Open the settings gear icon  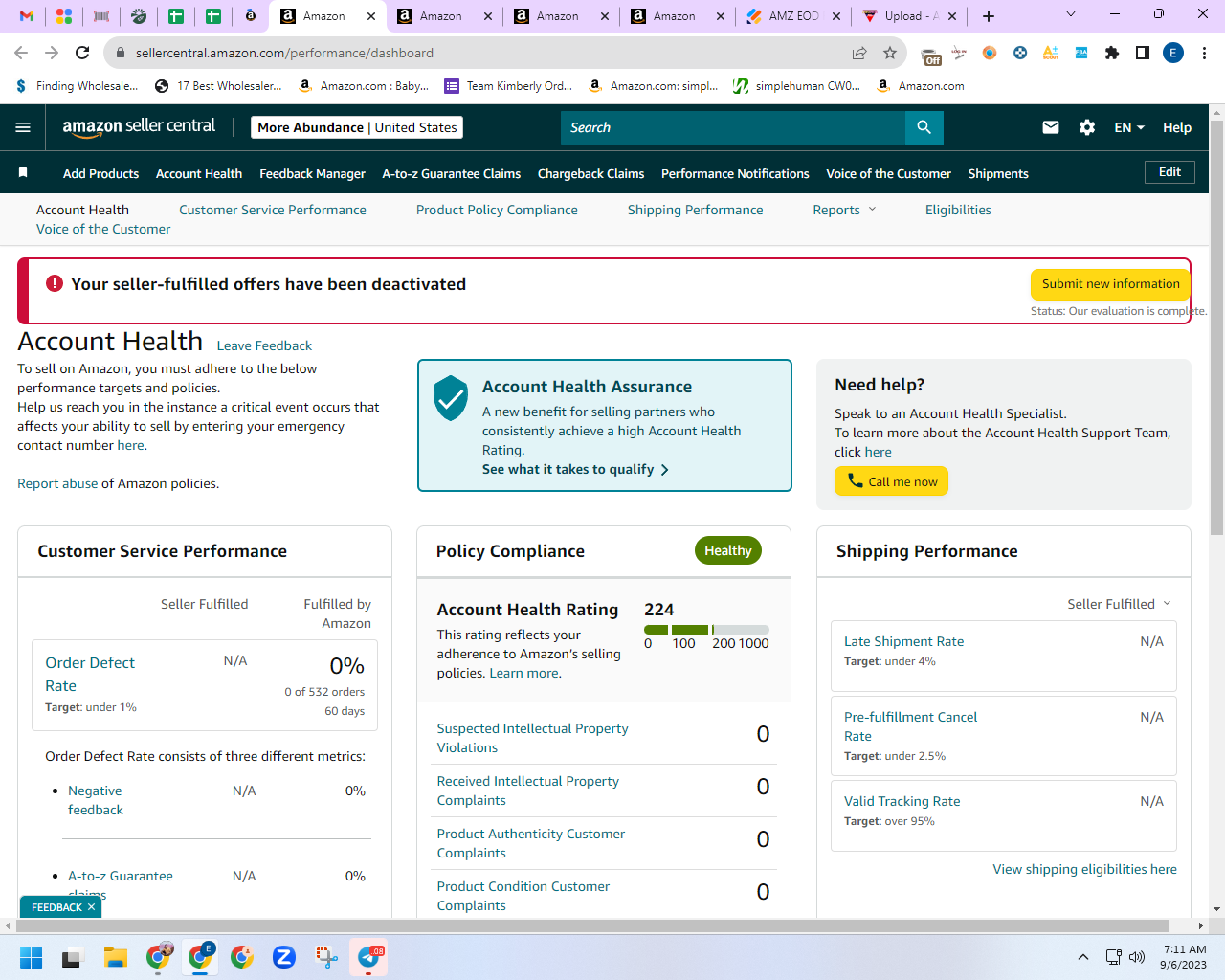[1087, 127]
